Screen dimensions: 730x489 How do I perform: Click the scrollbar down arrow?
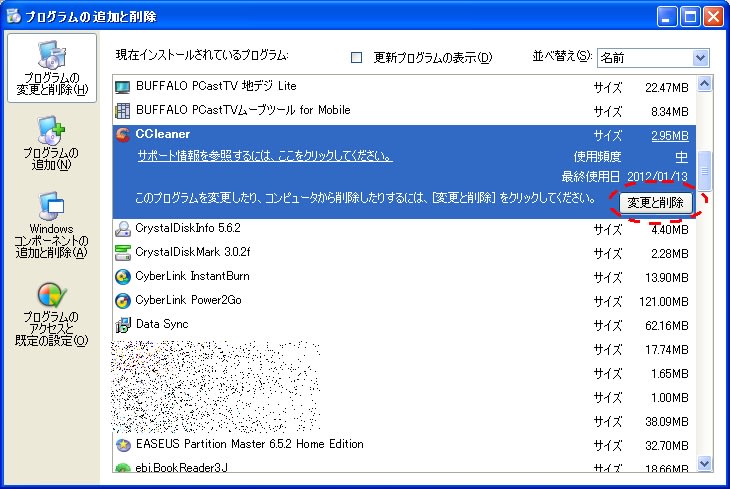point(704,463)
